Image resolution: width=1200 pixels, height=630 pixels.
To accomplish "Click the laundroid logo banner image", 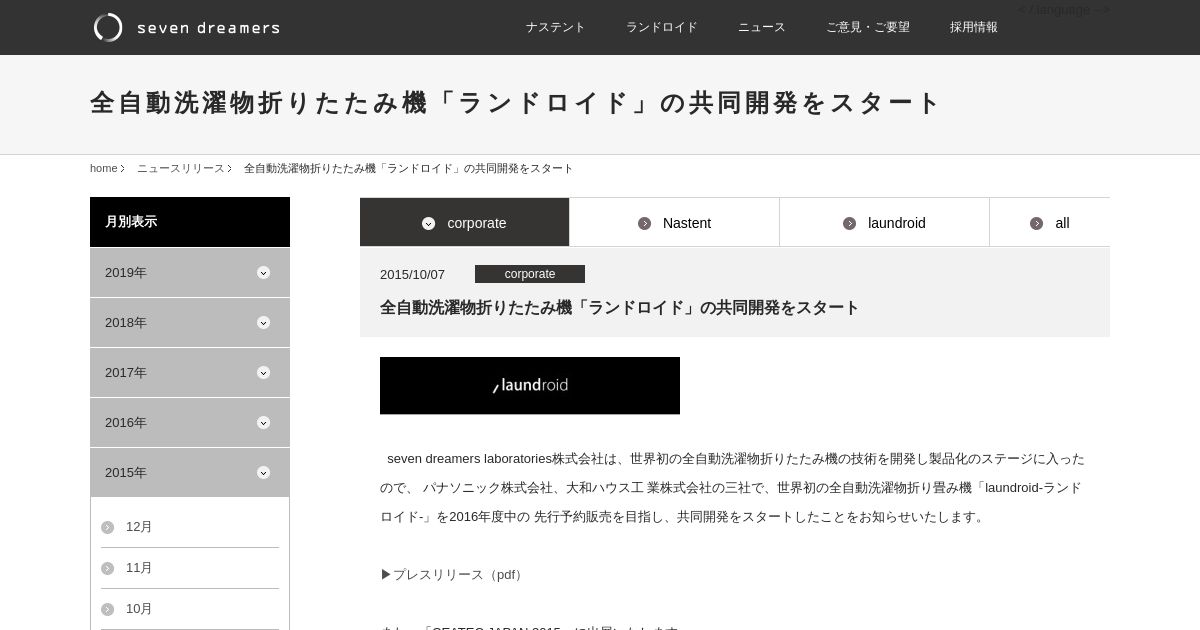I will pyautogui.click(x=530, y=385).
